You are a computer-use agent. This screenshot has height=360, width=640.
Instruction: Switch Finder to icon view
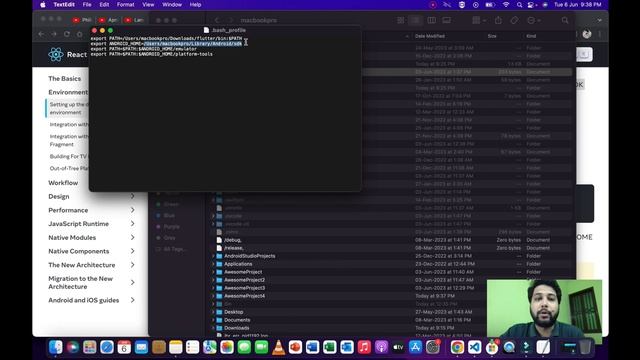tap(401, 20)
